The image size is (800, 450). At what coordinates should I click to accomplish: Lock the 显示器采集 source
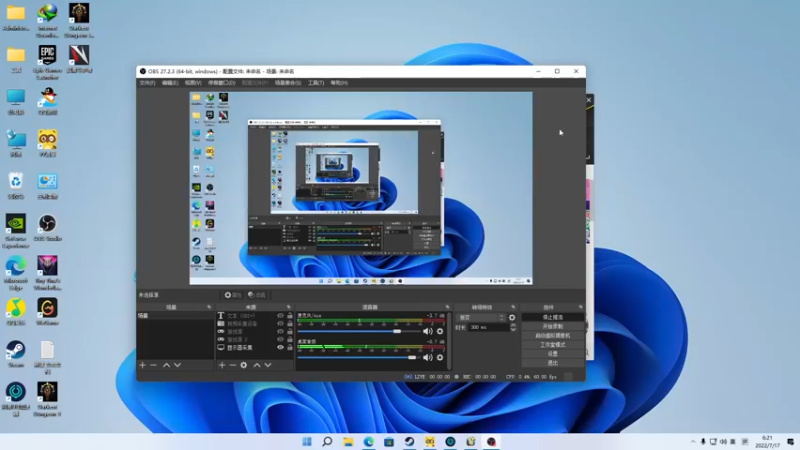[290, 347]
